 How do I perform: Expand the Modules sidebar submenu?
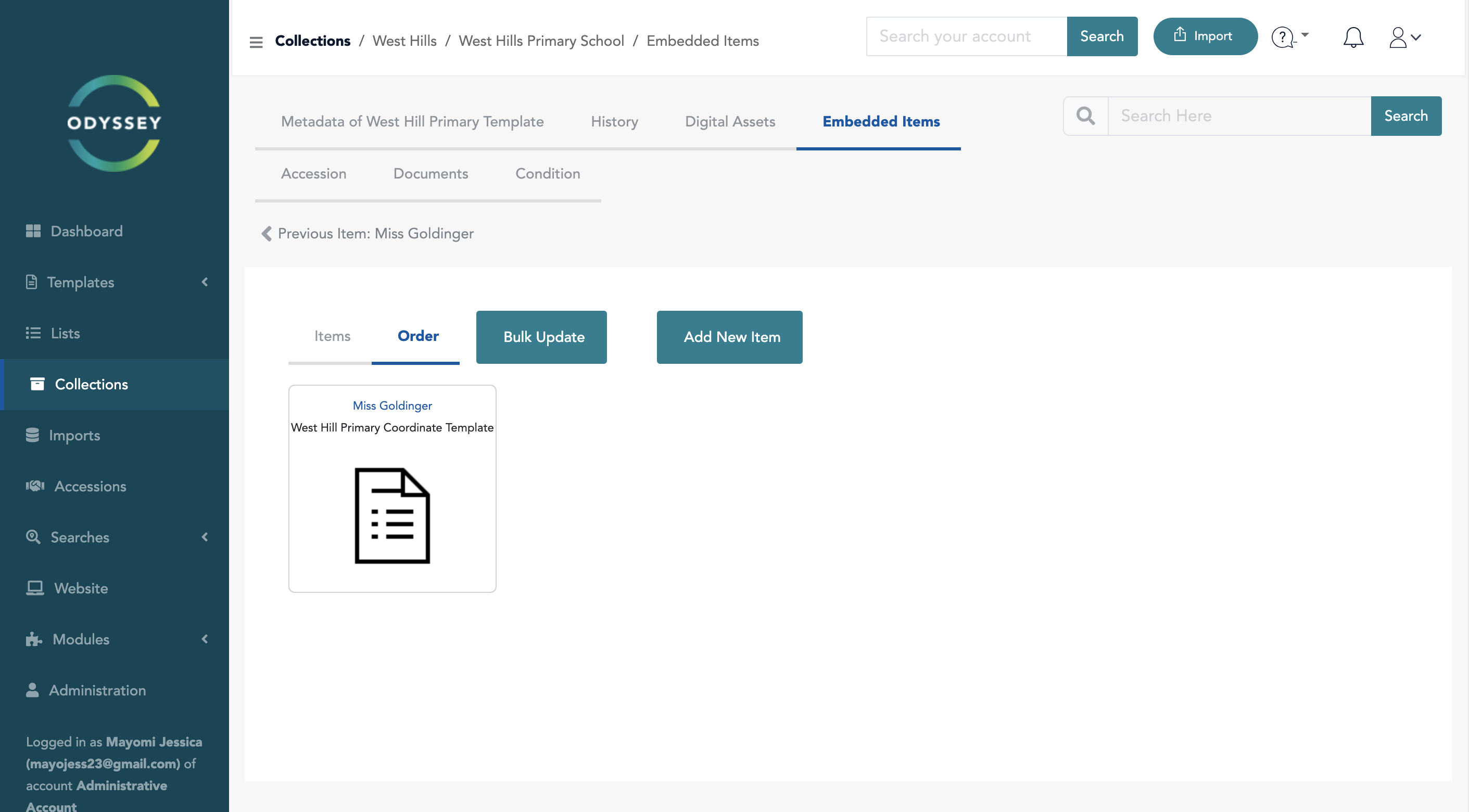[x=205, y=639]
